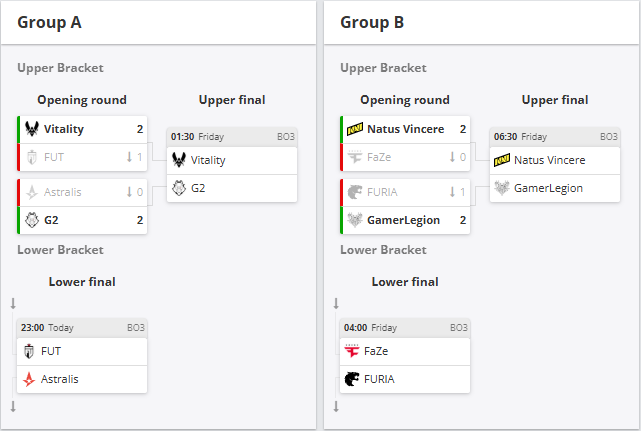
Task: Open Vitality team link in upper final
Action: coord(208,160)
